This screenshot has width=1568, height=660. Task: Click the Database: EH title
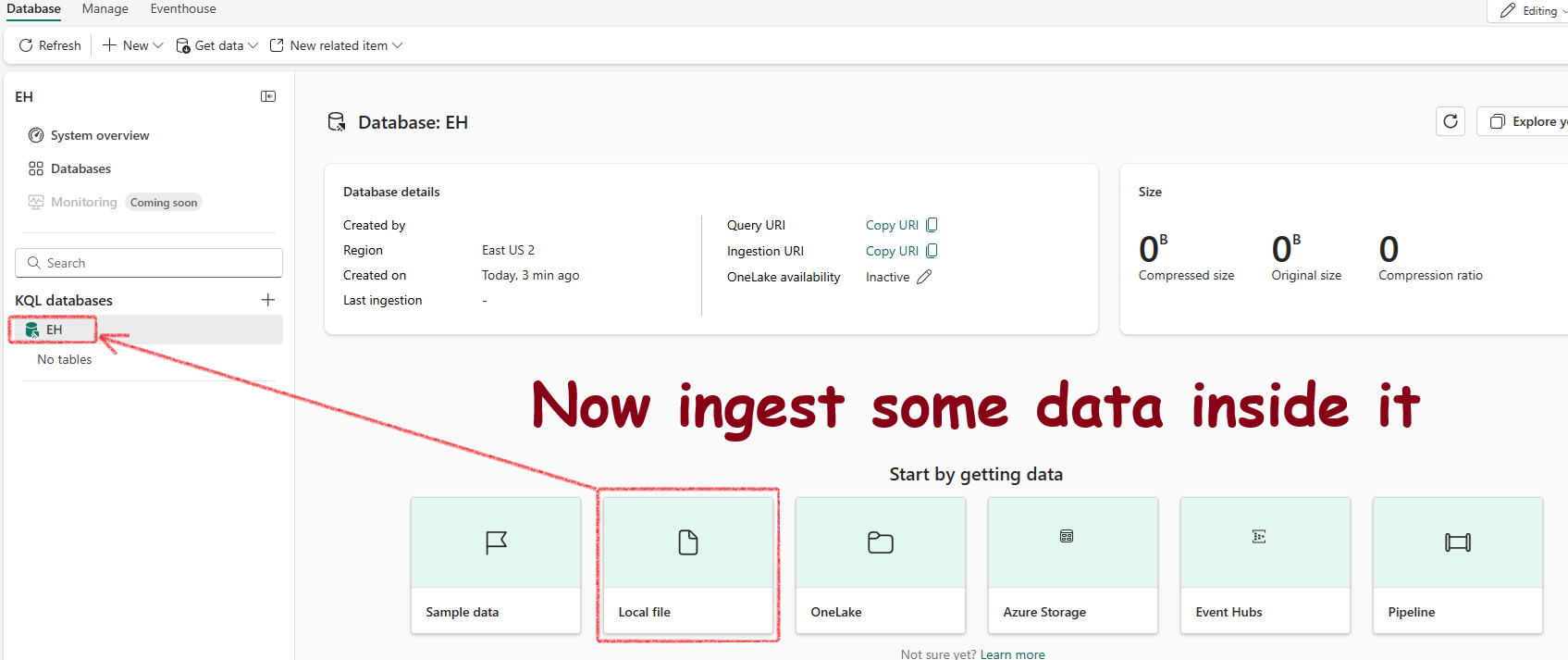tap(413, 122)
